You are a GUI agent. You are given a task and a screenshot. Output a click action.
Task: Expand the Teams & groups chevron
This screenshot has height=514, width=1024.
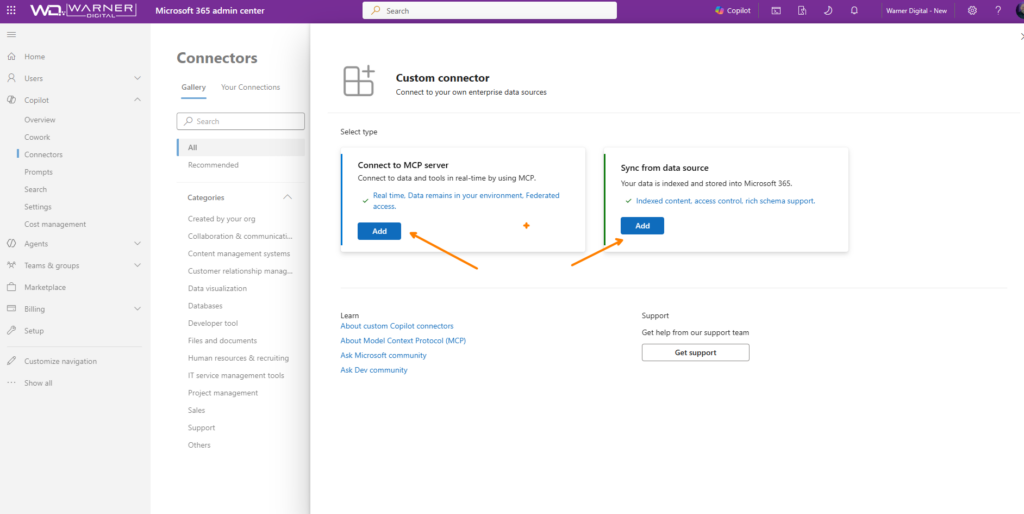(x=137, y=265)
